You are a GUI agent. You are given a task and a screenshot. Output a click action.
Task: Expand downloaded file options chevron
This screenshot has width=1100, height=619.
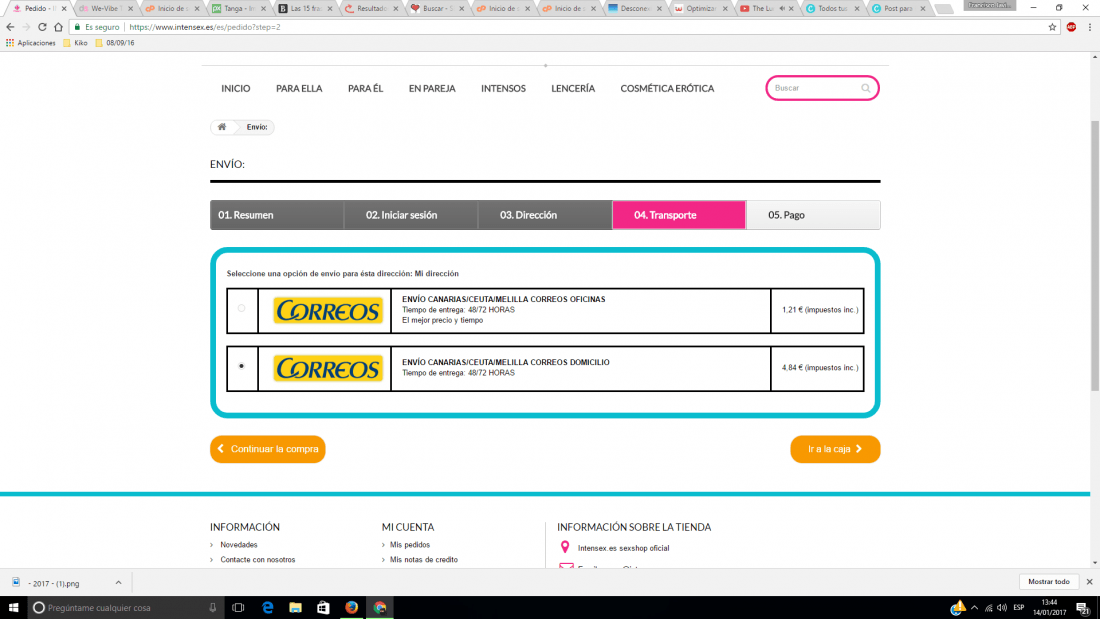(119, 583)
